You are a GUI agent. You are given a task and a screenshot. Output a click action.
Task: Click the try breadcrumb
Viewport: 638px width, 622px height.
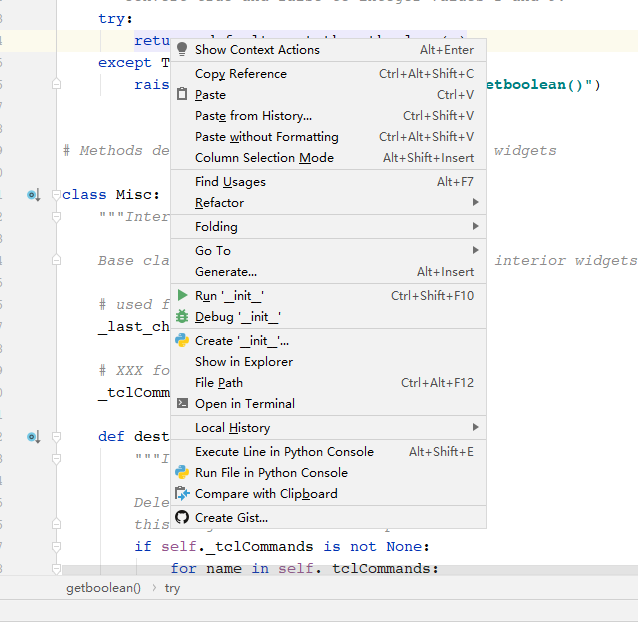click(x=172, y=588)
